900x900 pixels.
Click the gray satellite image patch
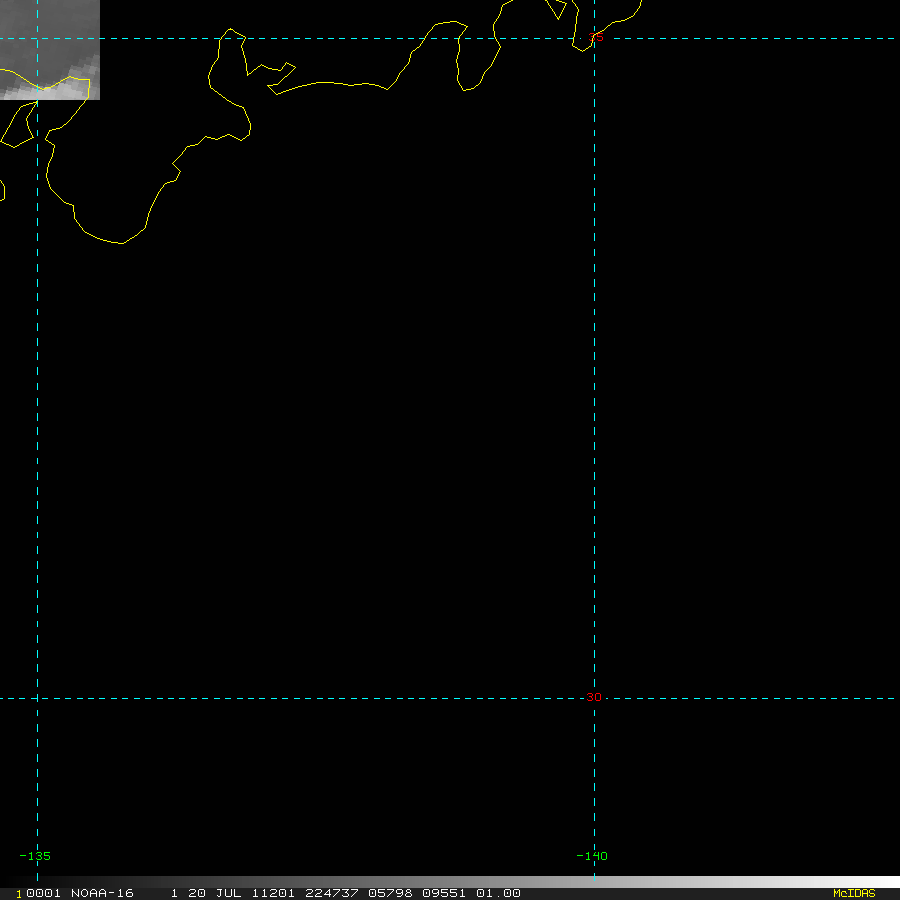50,50
